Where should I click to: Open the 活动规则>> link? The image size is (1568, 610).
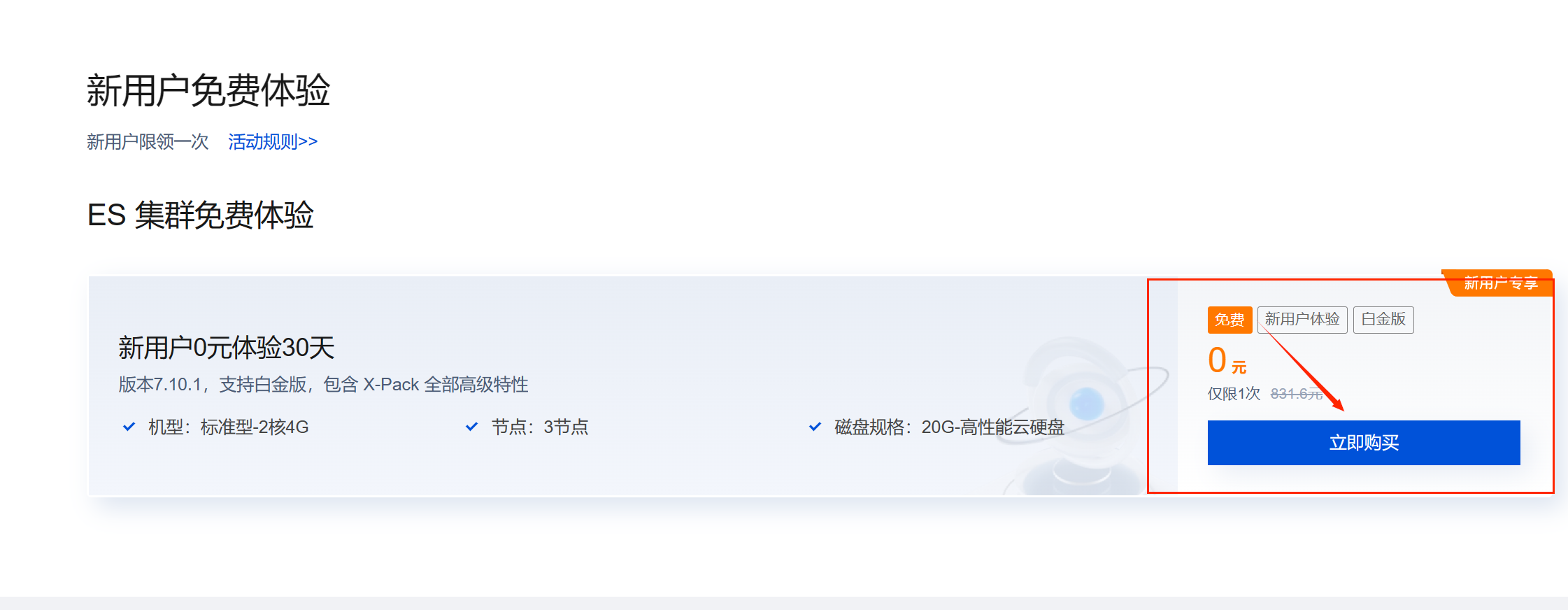(x=273, y=141)
